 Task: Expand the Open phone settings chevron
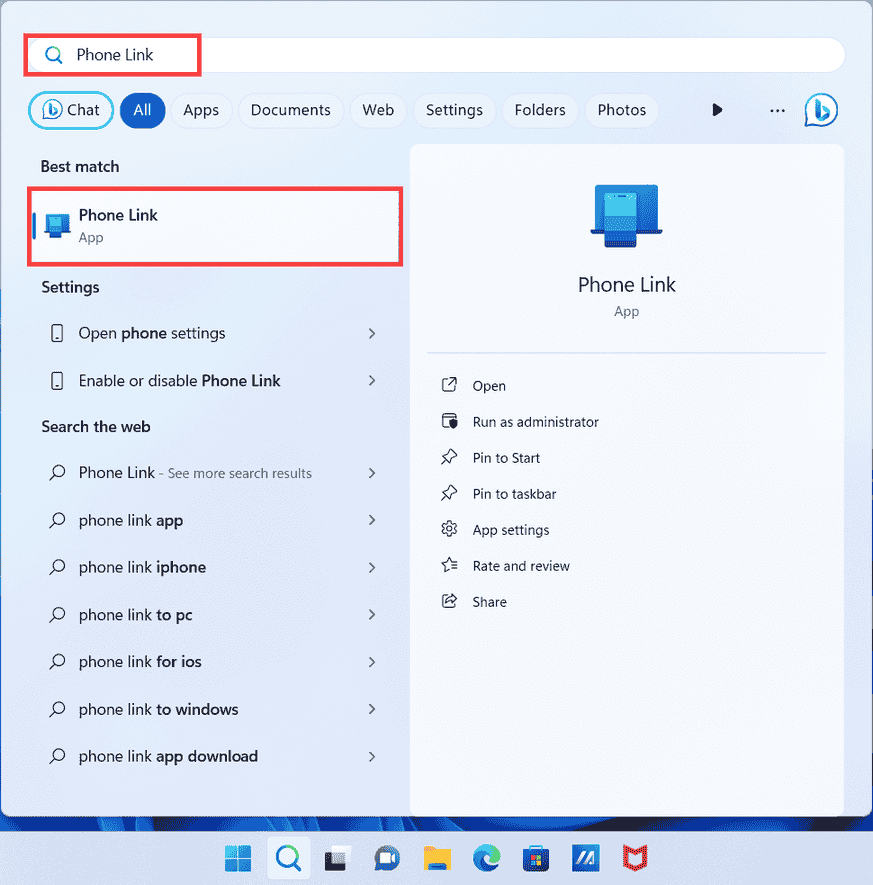[x=372, y=334]
